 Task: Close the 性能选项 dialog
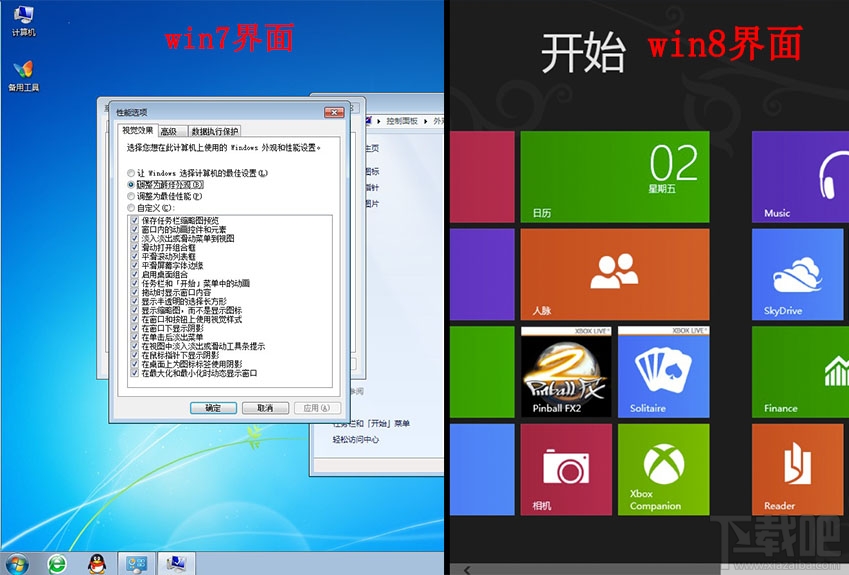click(x=334, y=112)
